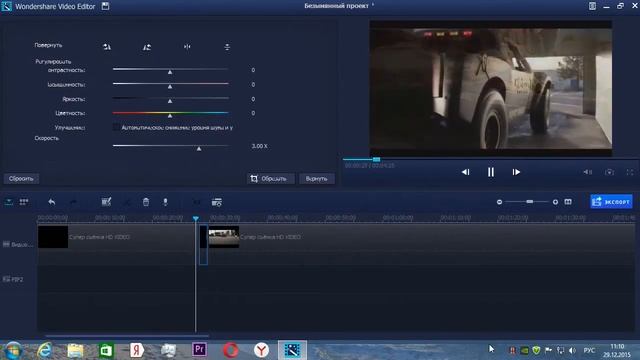
Task: Open the Обрезать crop tool
Action: coord(270,179)
